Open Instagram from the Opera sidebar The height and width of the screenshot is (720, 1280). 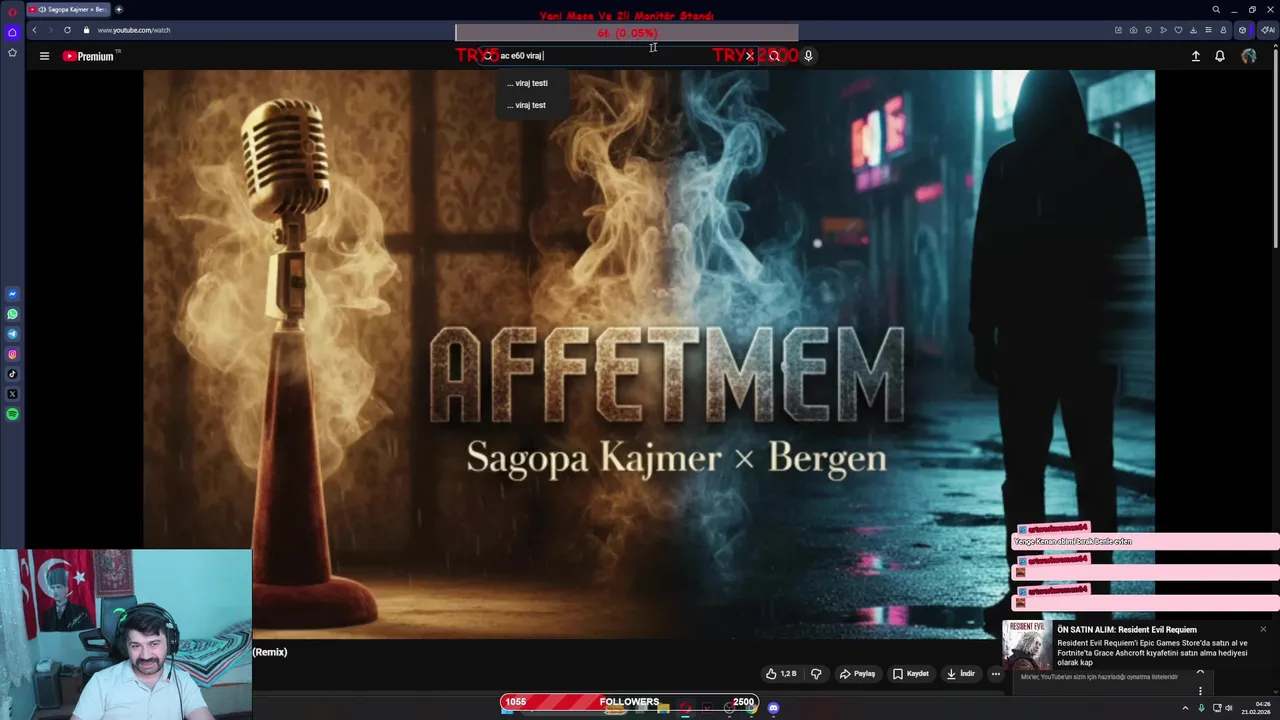tap(12, 354)
